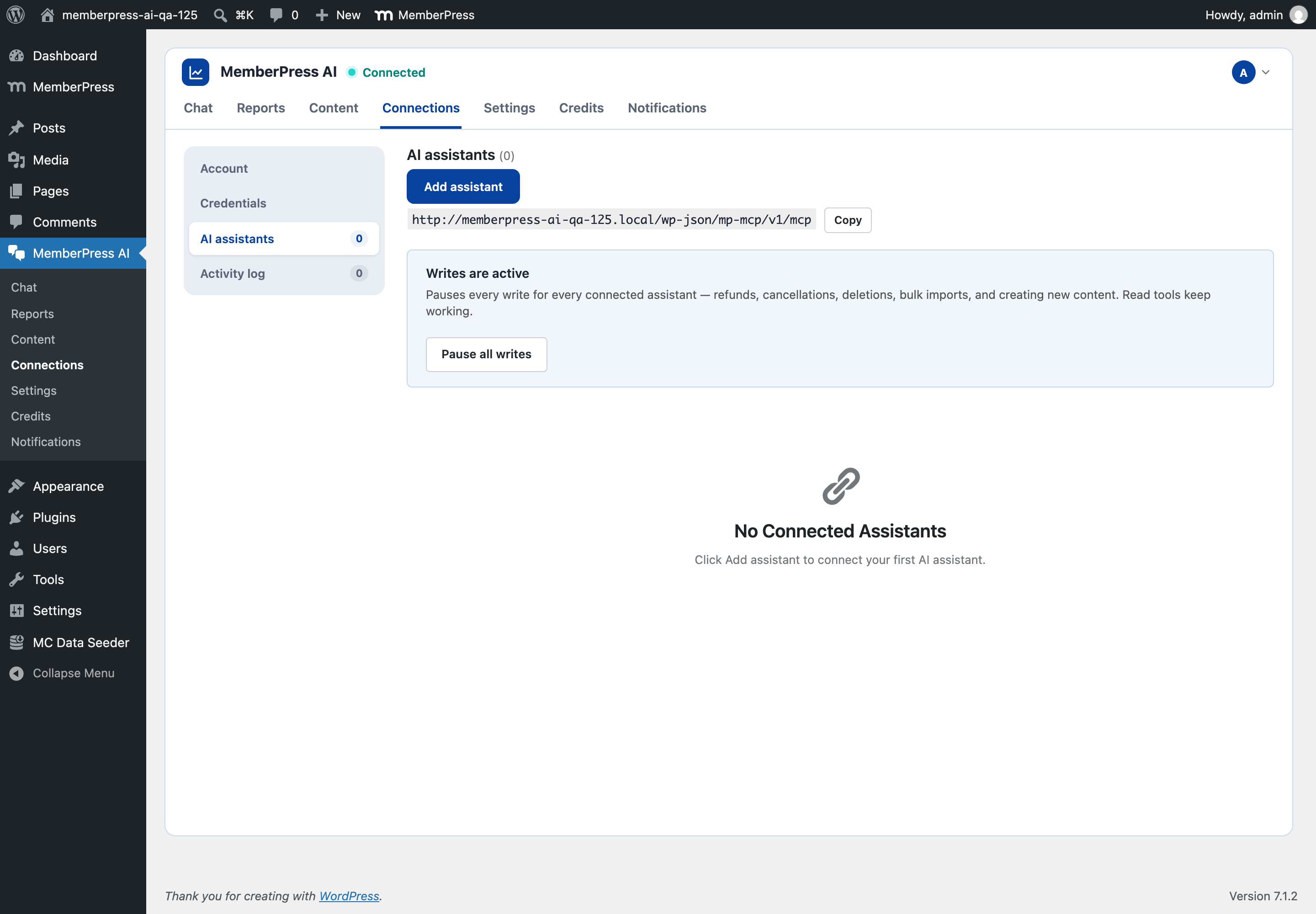Collapse the admin sidebar menu
Image resolution: width=1316 pixels, height=914 pixels.
(x=73, y=673)
